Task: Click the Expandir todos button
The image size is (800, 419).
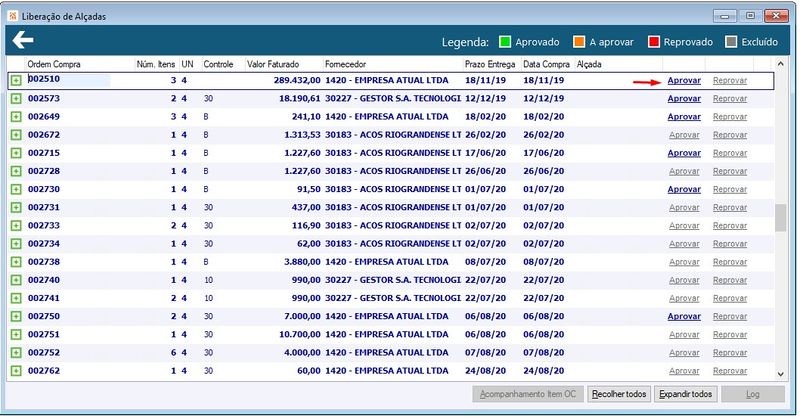Action: [x=685, y=394]
